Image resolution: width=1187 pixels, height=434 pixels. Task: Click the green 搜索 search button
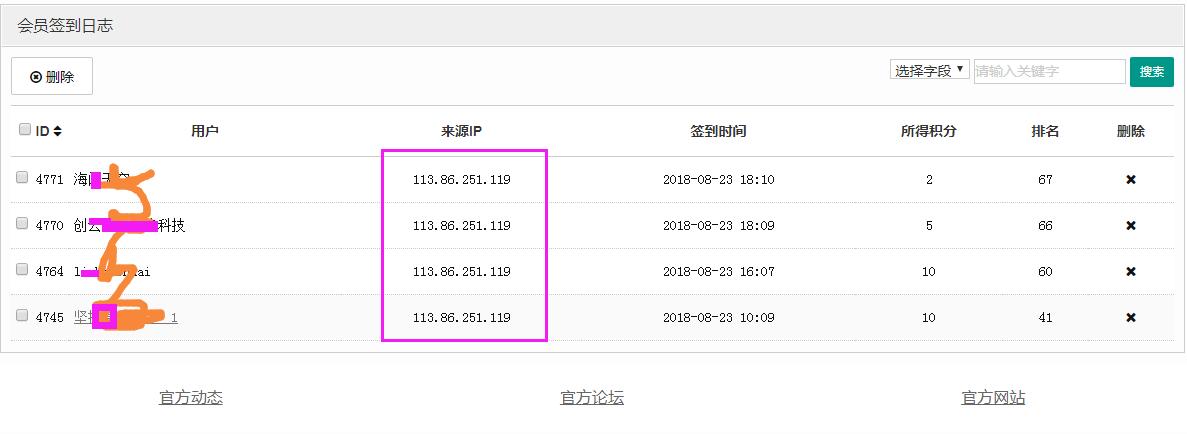(1151, 72)
